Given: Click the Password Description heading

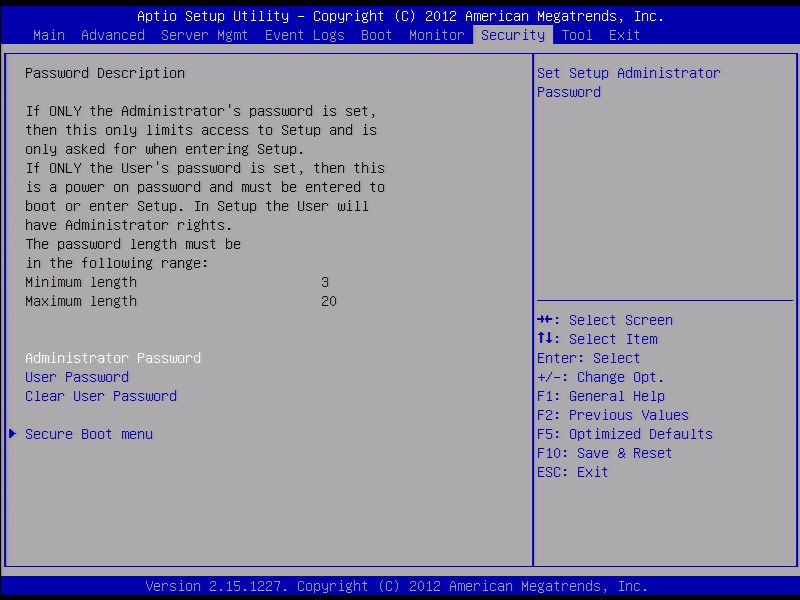Looking at the screenshot, I should [105, 73].
